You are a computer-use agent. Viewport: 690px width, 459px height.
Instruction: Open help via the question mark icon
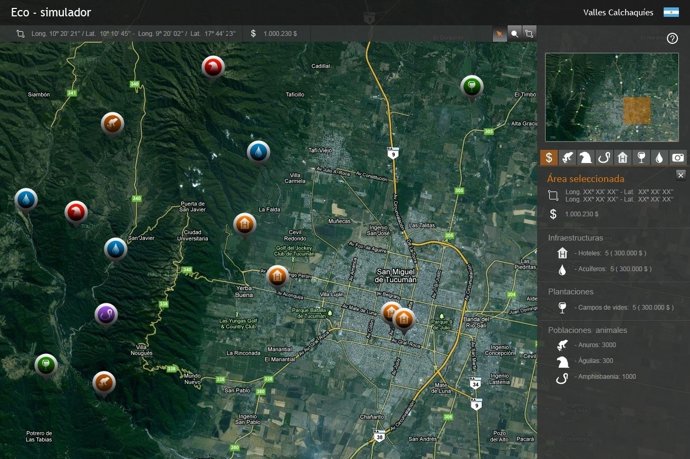click(x=672, y=38)
